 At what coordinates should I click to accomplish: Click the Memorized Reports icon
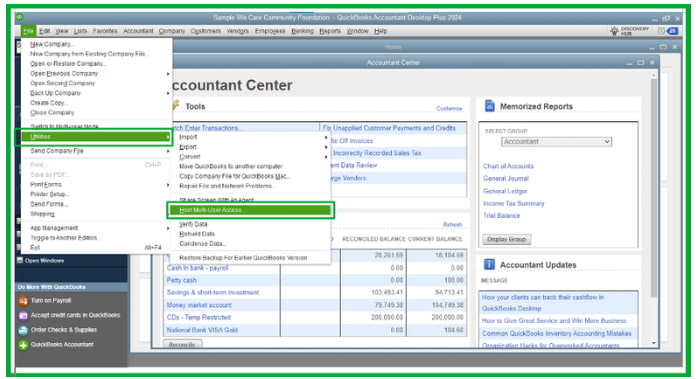tap(489, 106)
